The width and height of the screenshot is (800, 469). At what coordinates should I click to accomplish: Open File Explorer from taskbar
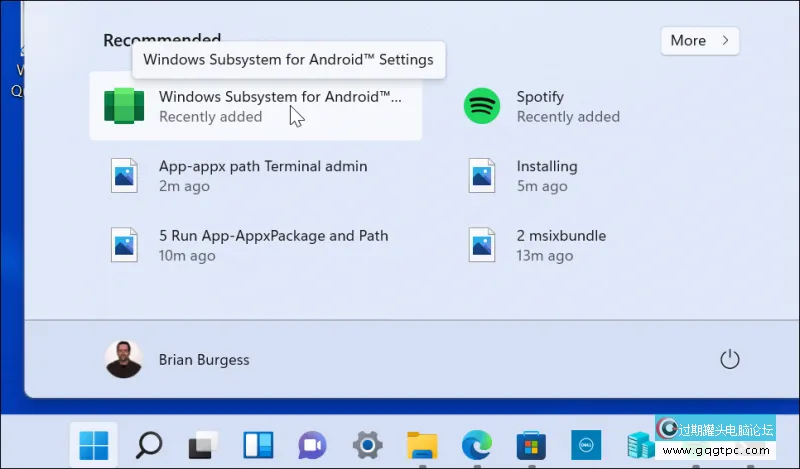click(x=422, y=444)
